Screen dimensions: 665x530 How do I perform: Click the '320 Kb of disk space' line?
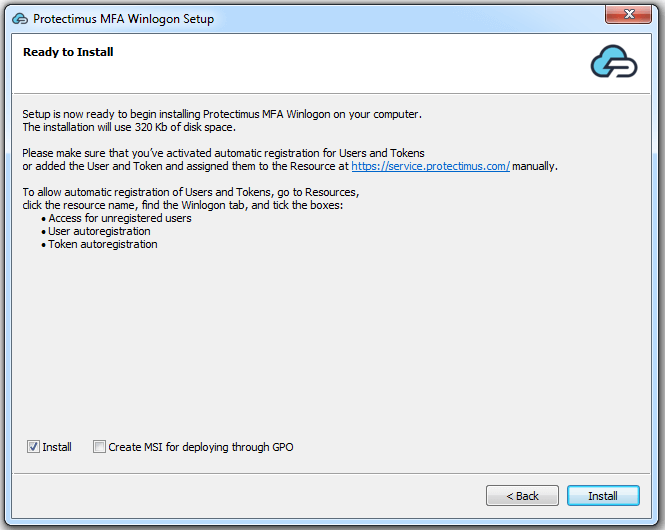(x=129, y=127)
